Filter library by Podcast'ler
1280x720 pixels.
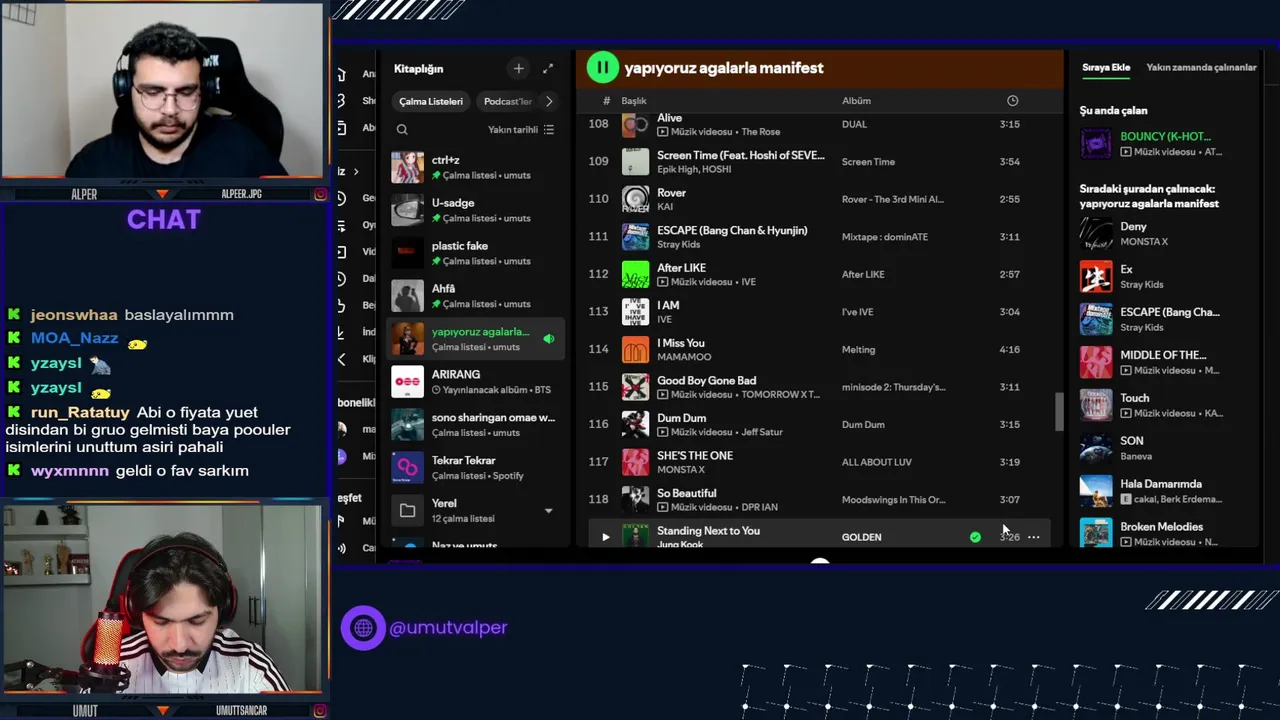coord(508,101)
